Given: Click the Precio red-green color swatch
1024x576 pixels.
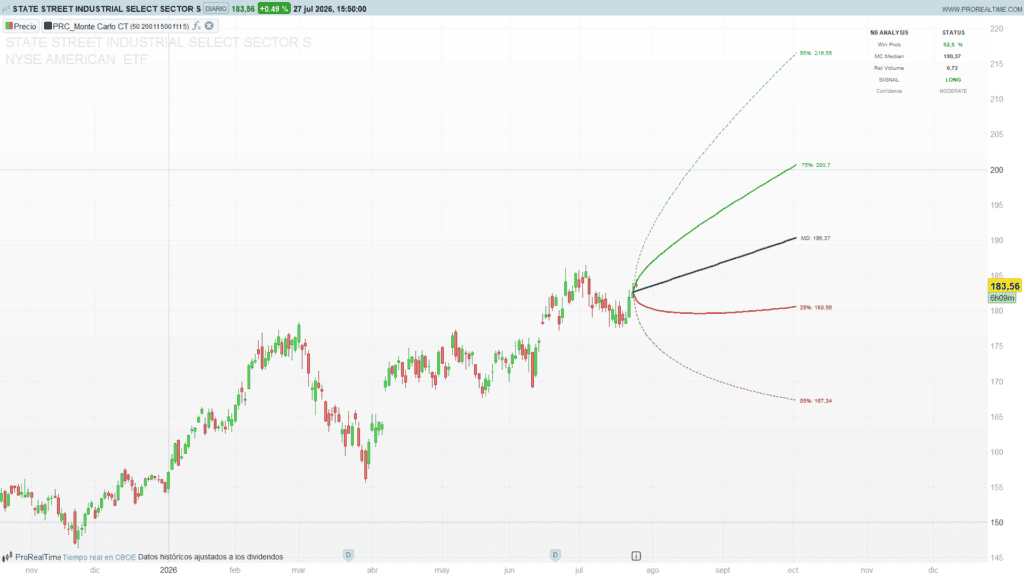Looking at the screenshot, I should point(9,26).
